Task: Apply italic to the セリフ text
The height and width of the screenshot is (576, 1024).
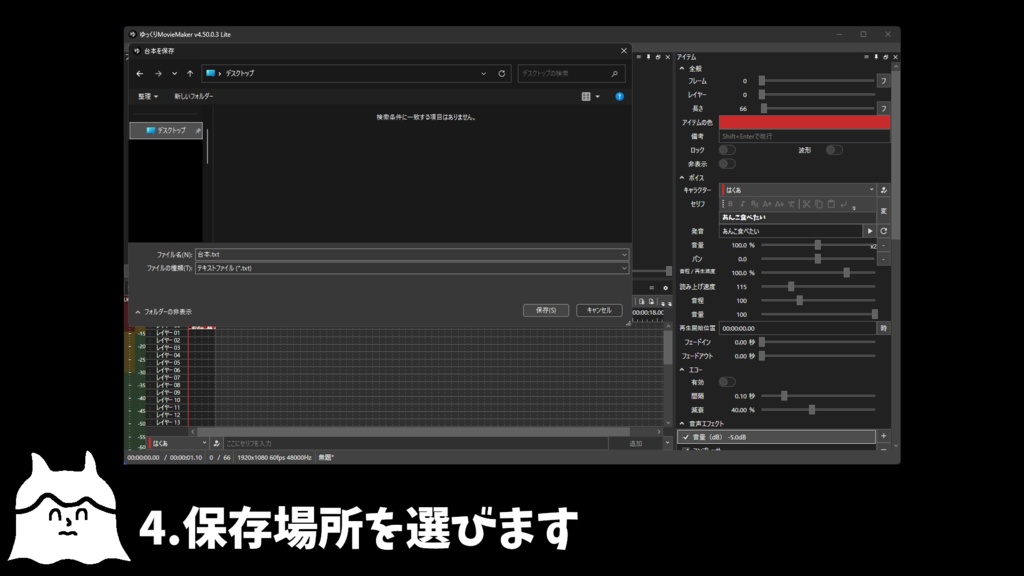Action: 743,204
